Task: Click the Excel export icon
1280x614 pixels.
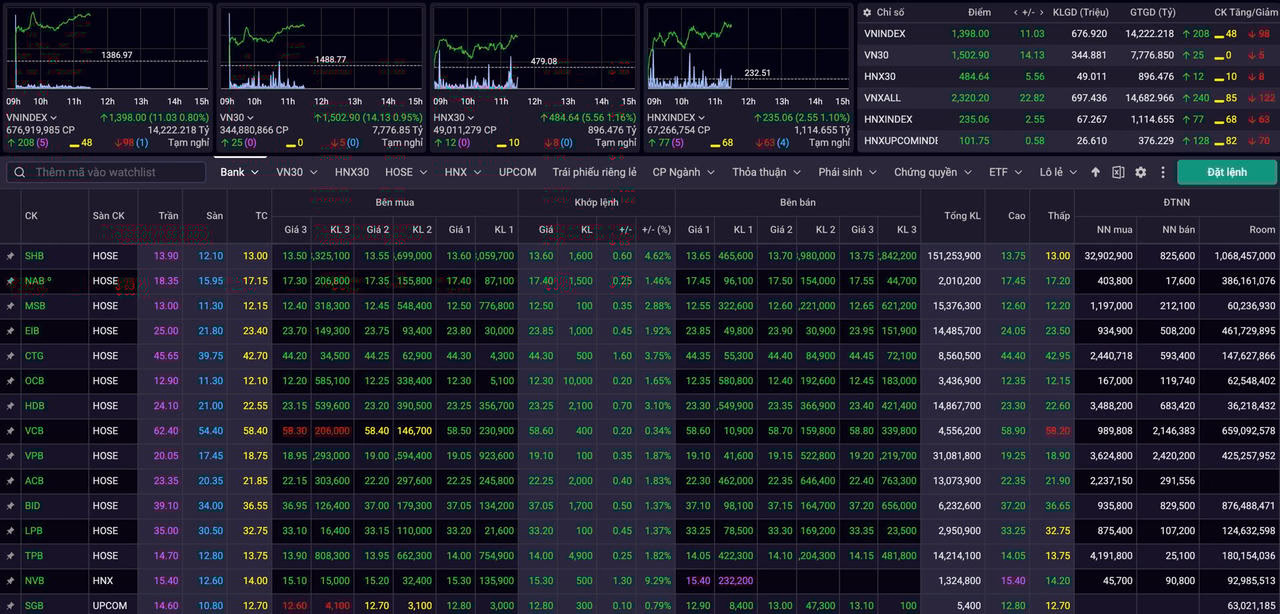Action: [x=1118, y=172]
